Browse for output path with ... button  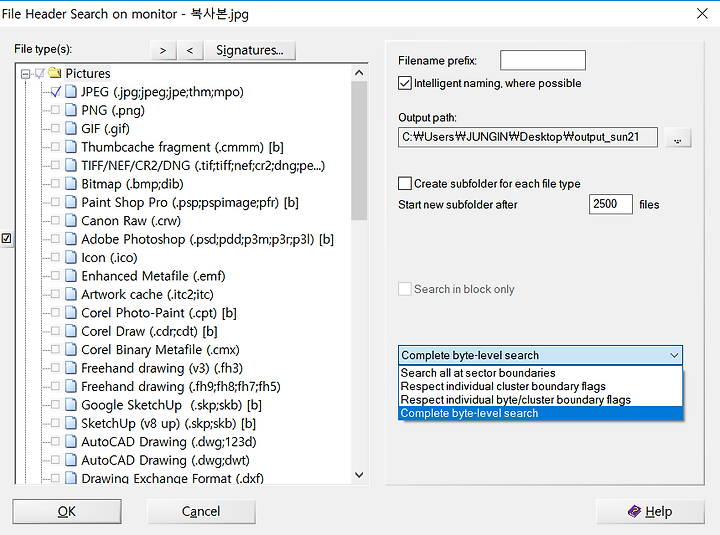(678, 138)
